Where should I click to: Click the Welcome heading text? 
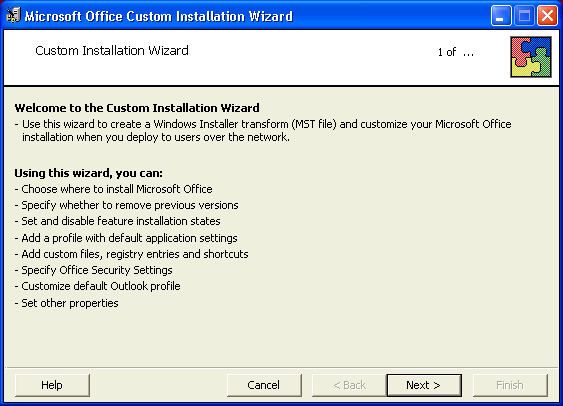[137, 108]
